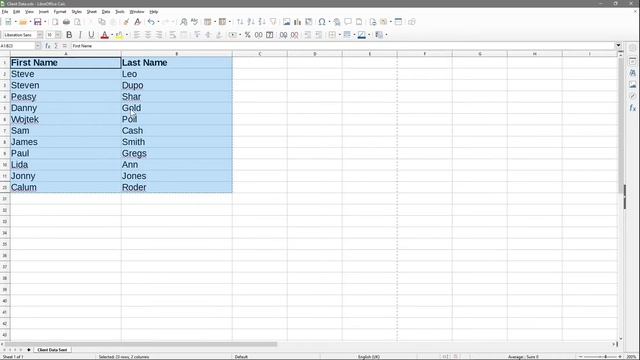Toggle Italic formatting
640x360 pixels.
pyautogui.click(x=80, y=35)
